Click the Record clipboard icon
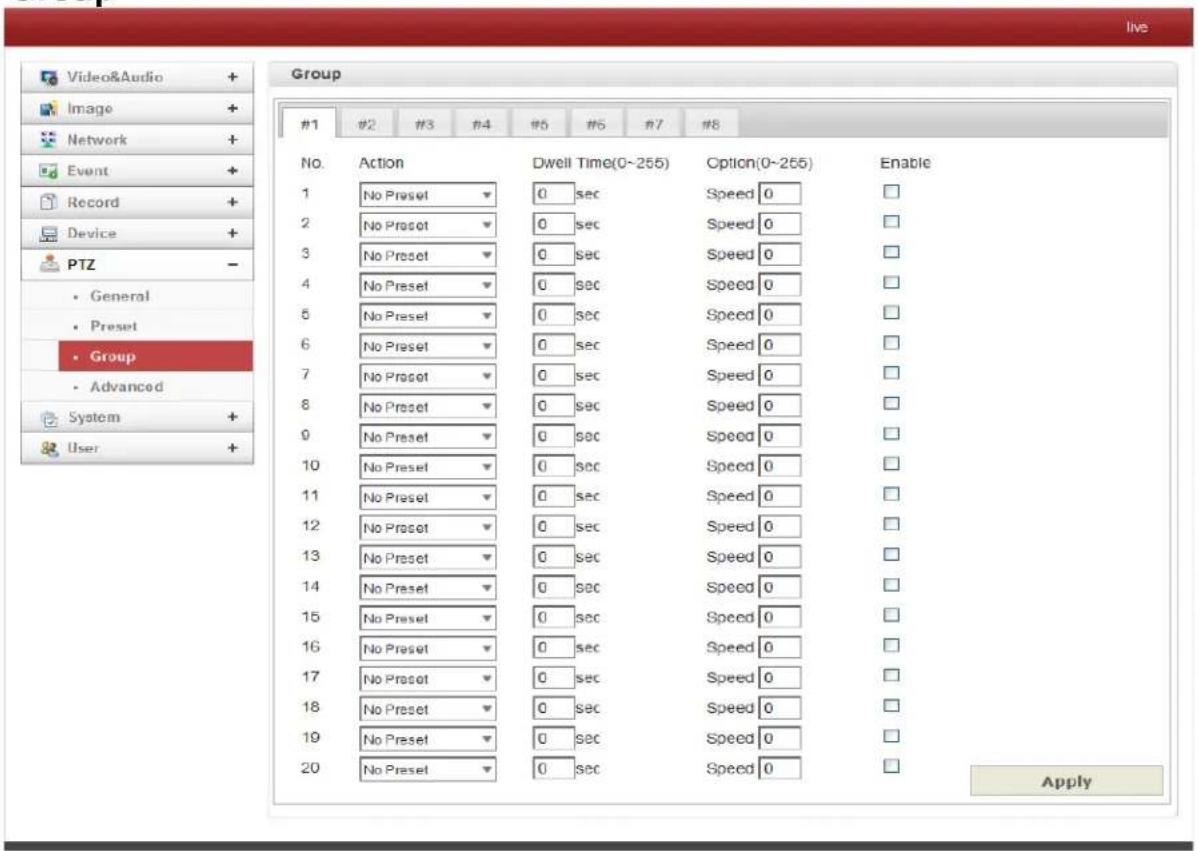The image size is (1198, 851). 49,202
